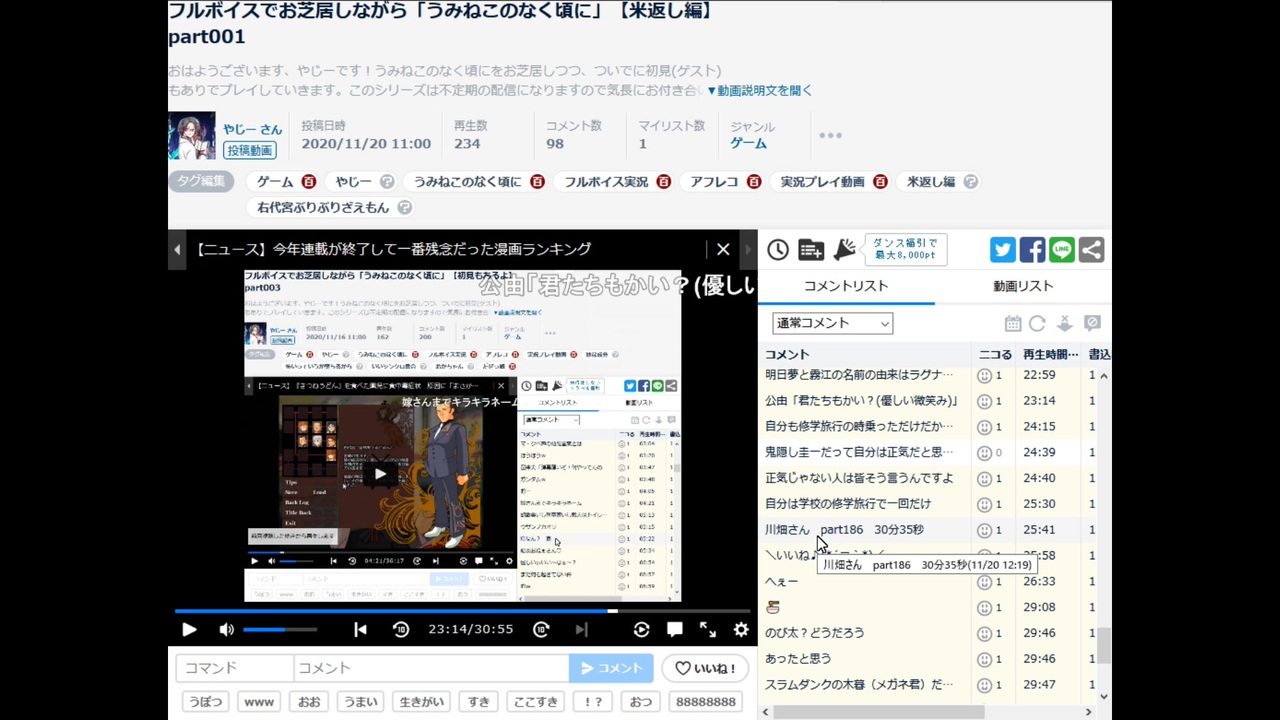Image resolution: width=1280 pixels, height=720 pixels.
Task: Open the three-dots more menu
Action: [830, 135]
